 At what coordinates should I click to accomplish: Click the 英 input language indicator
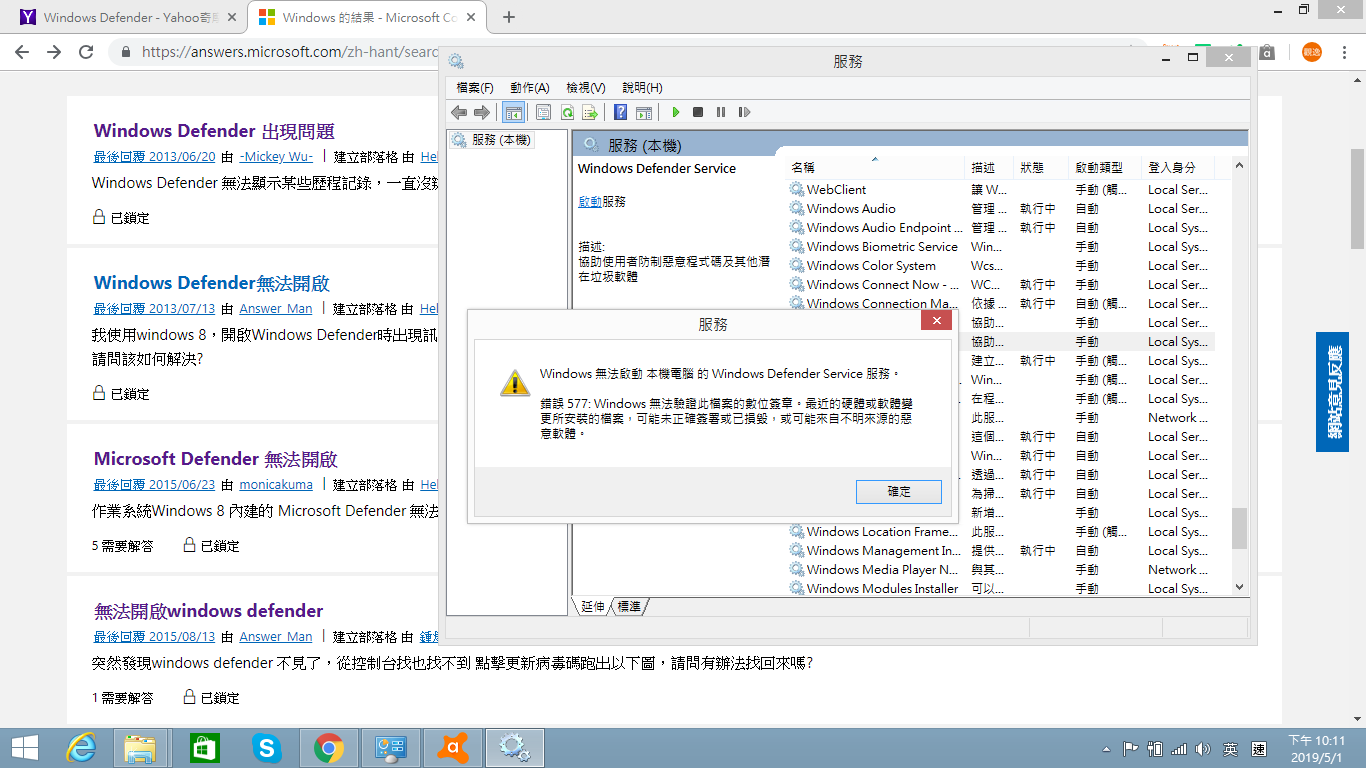coord(1230,748)
